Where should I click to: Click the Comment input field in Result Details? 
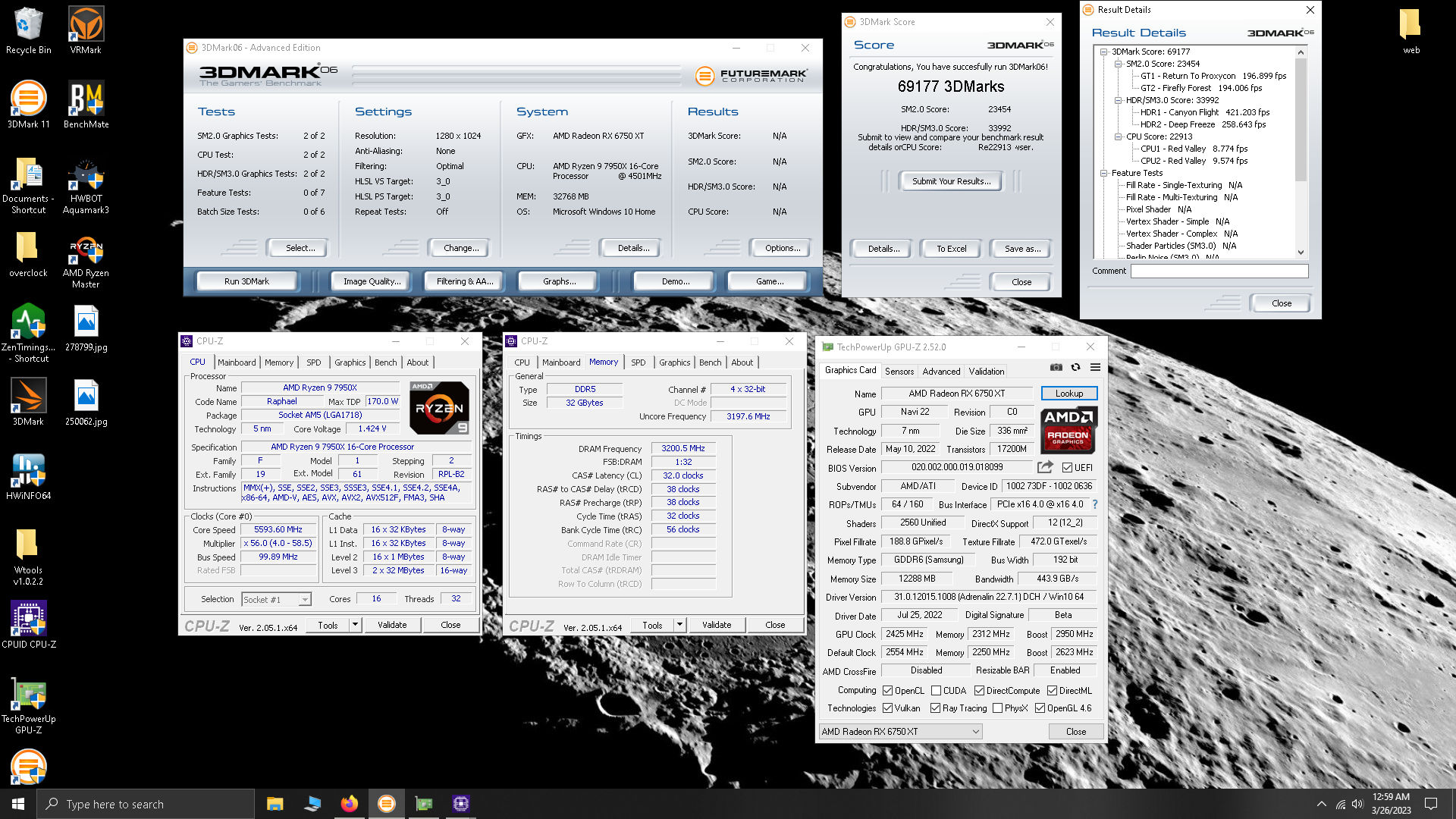coord(1219,271)
